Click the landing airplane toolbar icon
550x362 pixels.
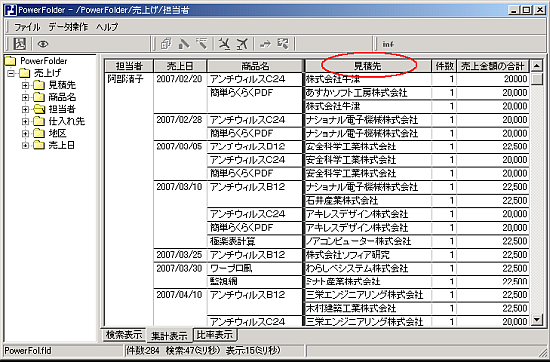(x=224, y=44)
